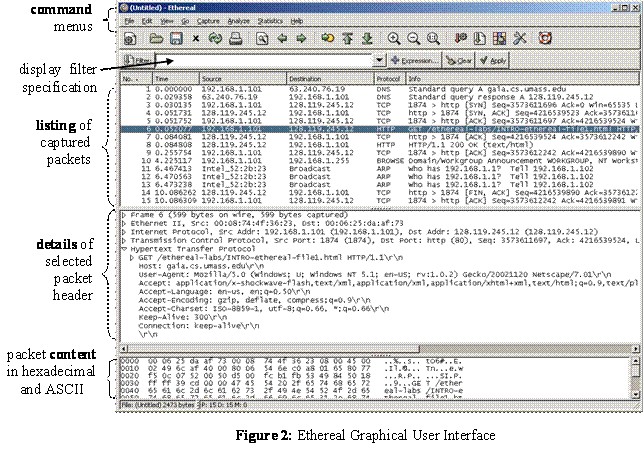Click the find packet magnifier icon

point(263,38)
